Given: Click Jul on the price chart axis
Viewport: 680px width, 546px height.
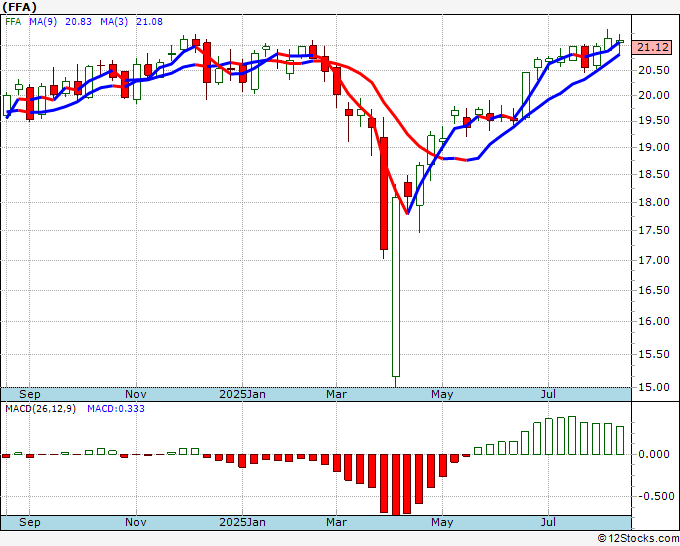Looking at the screenshot, I should [x=549, y=395].
